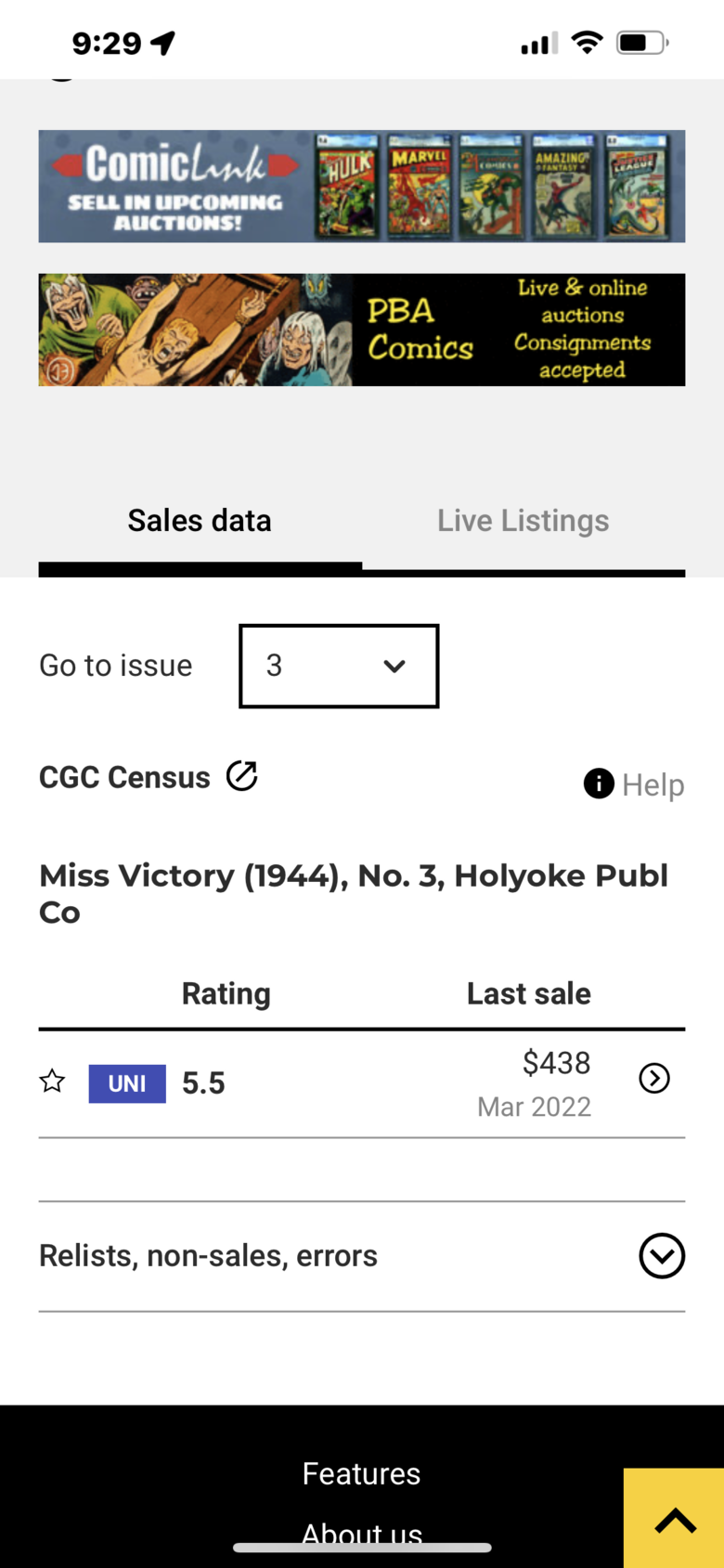Select the Sales data tab
This screenshot has width=724, height=1568.
[200, 521]
